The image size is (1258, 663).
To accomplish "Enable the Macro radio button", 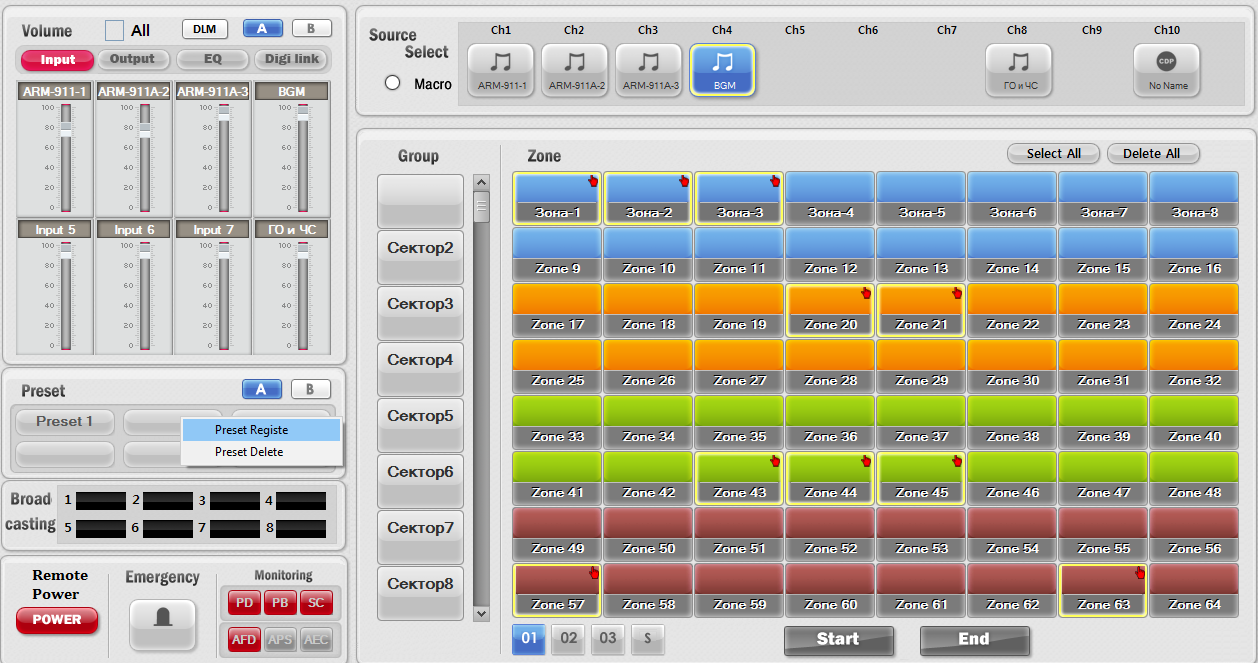I will tap(393, 83).
